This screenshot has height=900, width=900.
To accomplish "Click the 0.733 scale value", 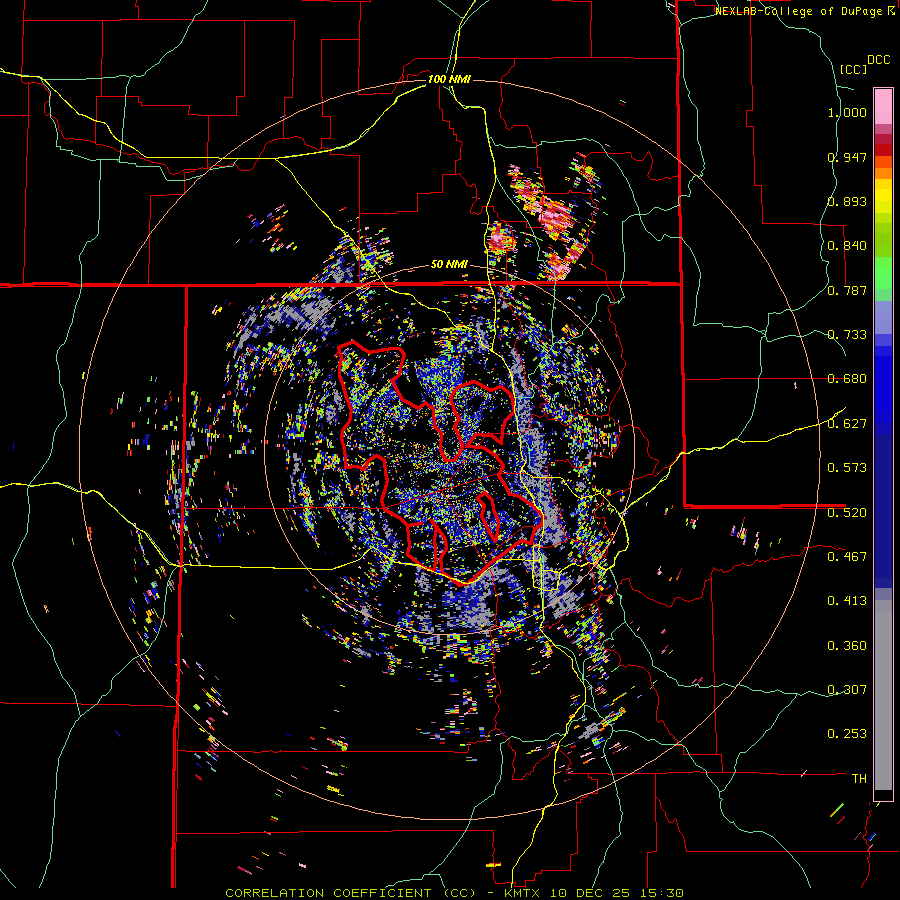I will pyautogui.click(x=847, y=335).
